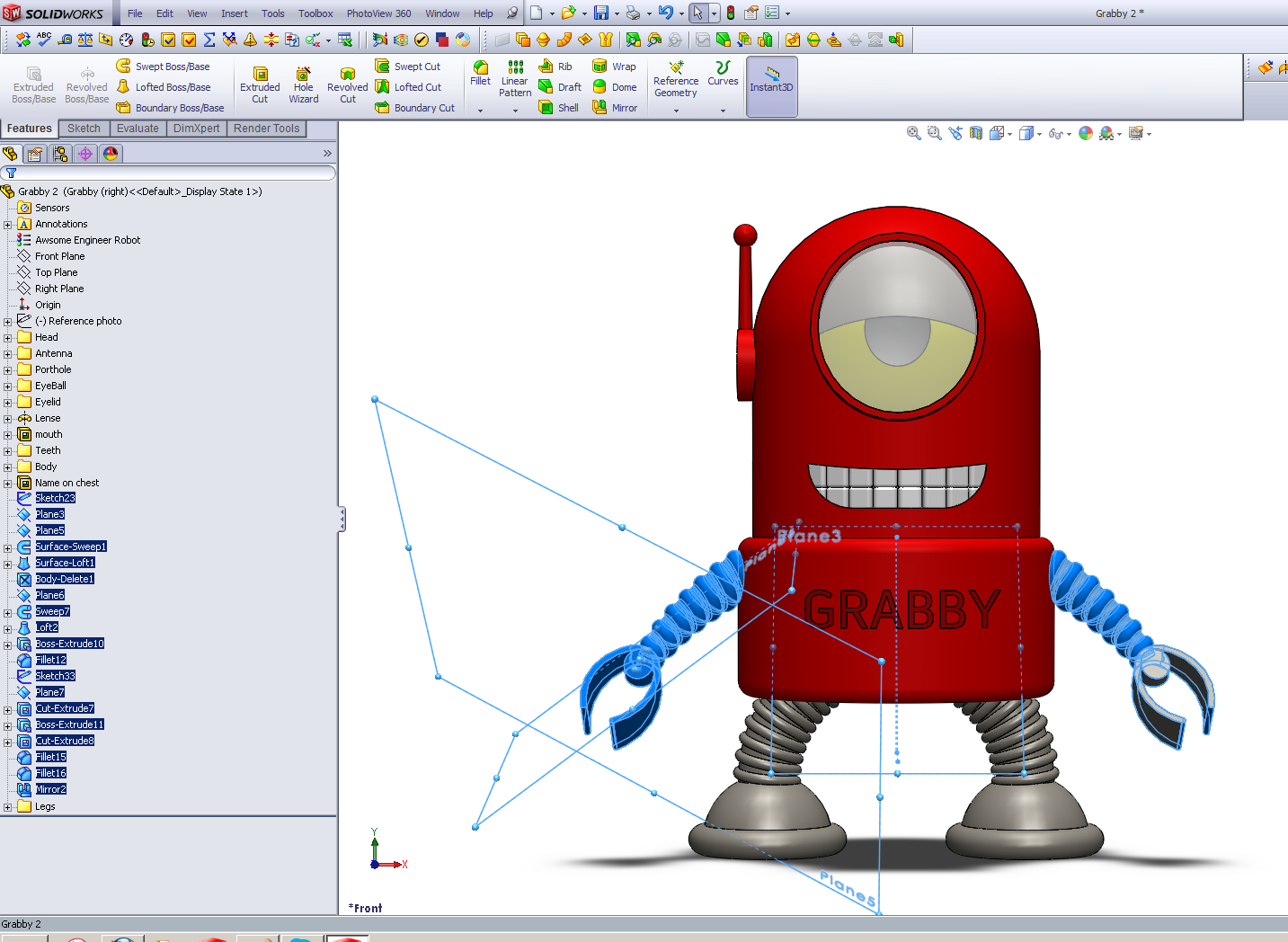Image resolution: width=1288 pixels, height=942 pixels.
Task: Click the Extruded Cut tool
Action: [x=260, y=84]
